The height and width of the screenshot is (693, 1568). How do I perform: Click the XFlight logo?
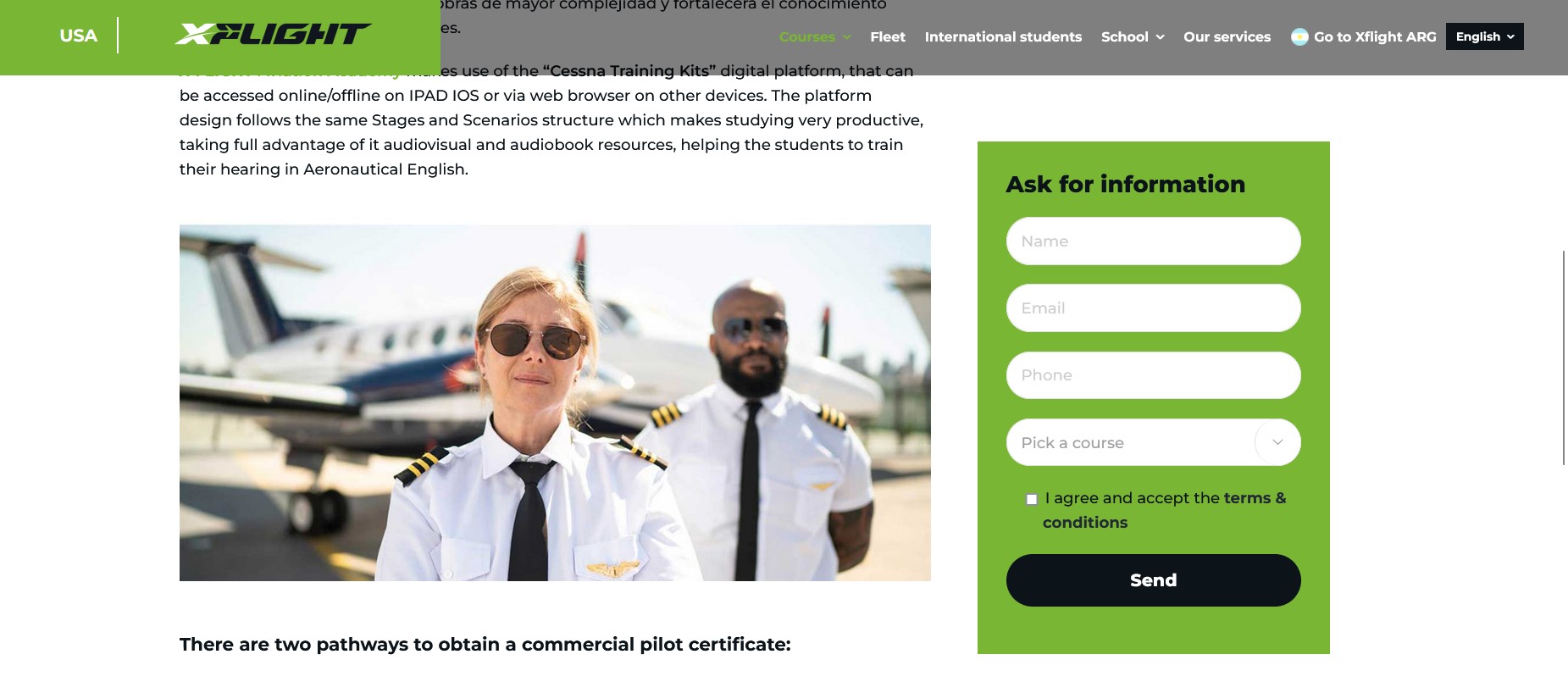[x=273, y=34]
